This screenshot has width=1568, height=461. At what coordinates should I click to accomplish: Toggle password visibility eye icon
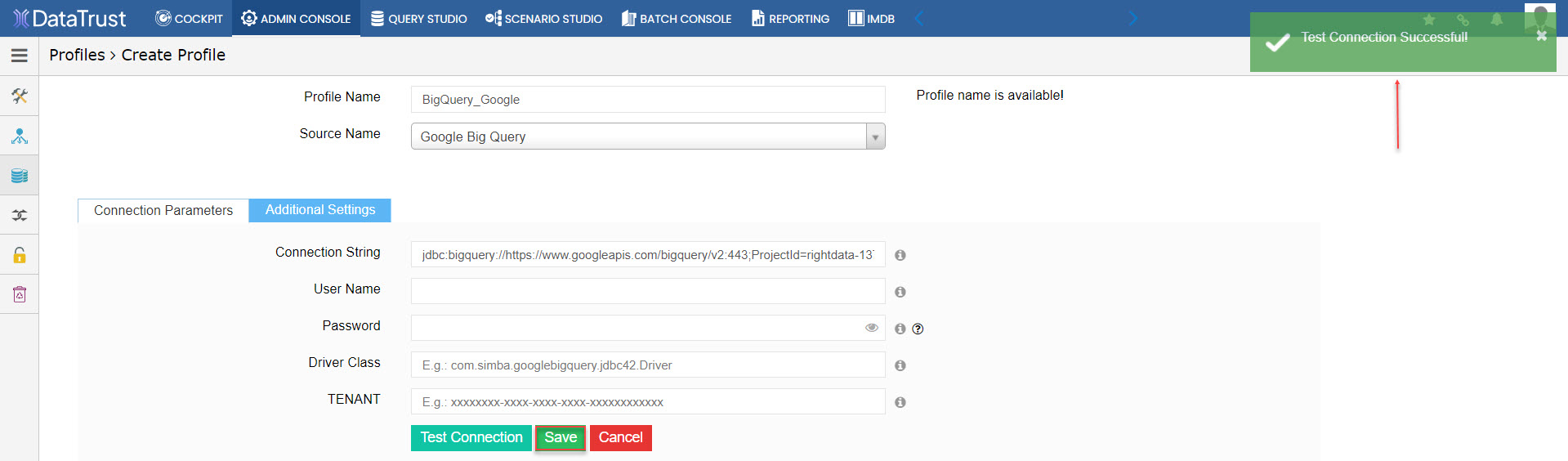(872, 328)
